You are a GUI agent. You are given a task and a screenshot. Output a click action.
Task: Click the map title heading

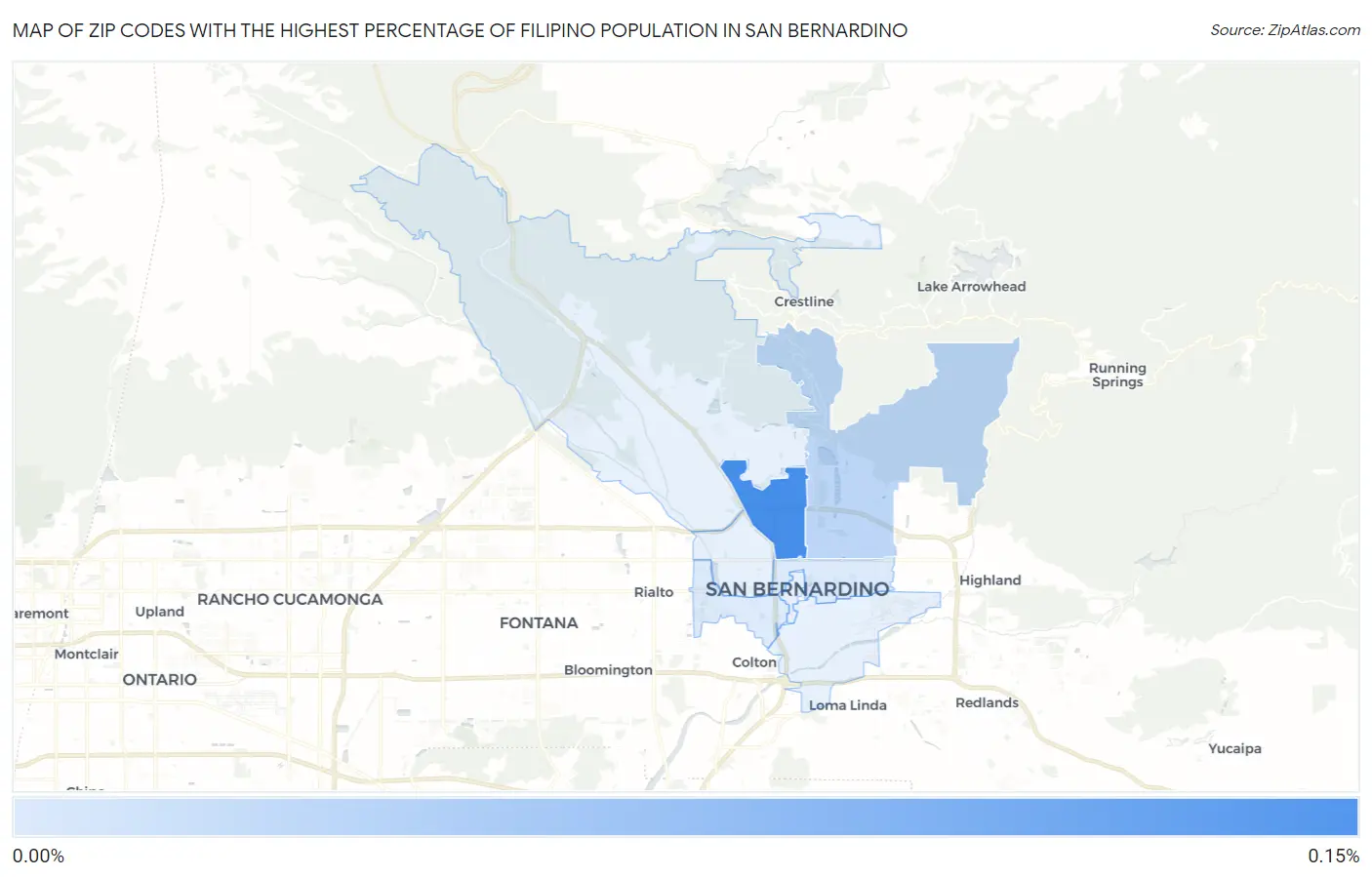click(460, 30)
